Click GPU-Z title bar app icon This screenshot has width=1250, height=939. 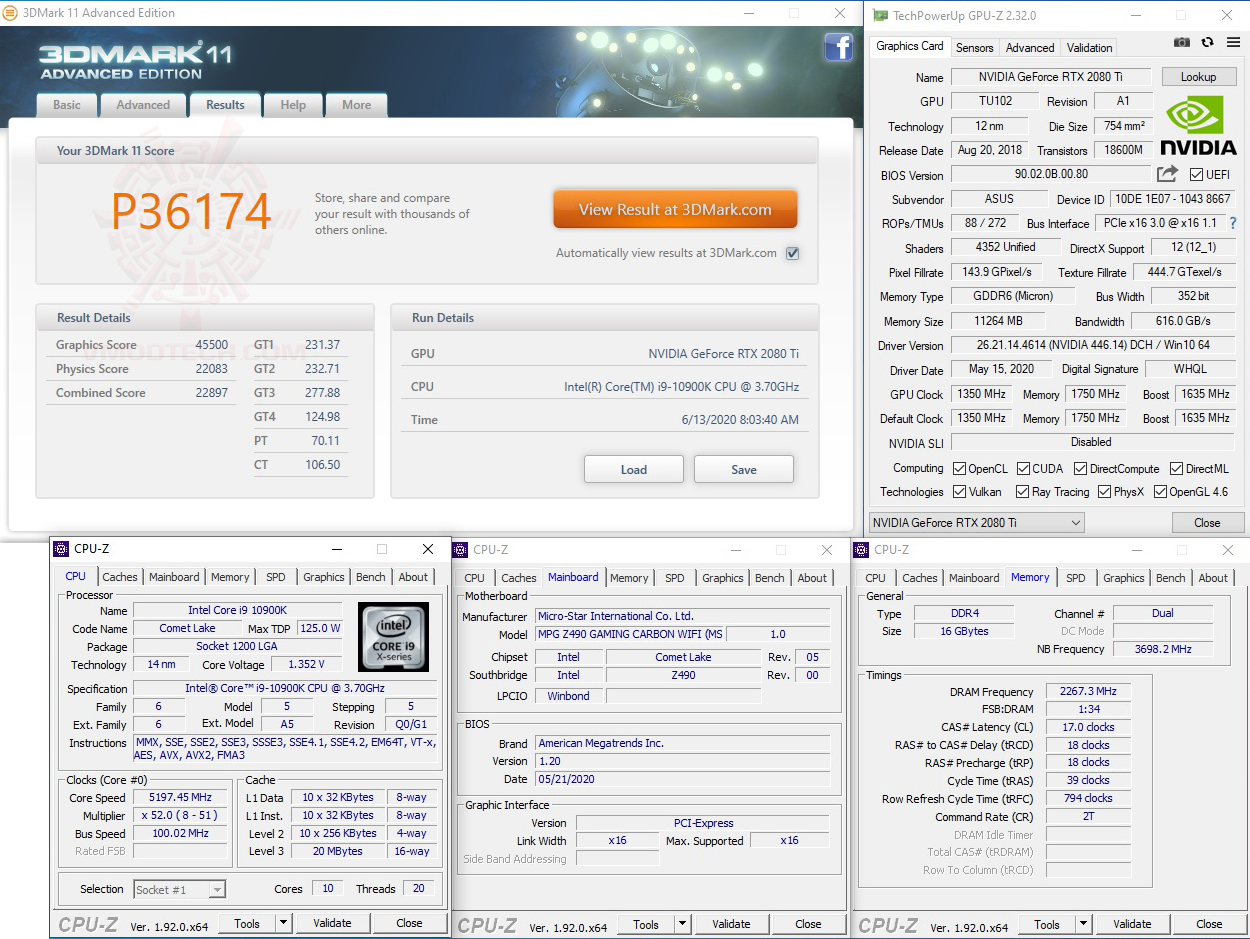point(879,15)
